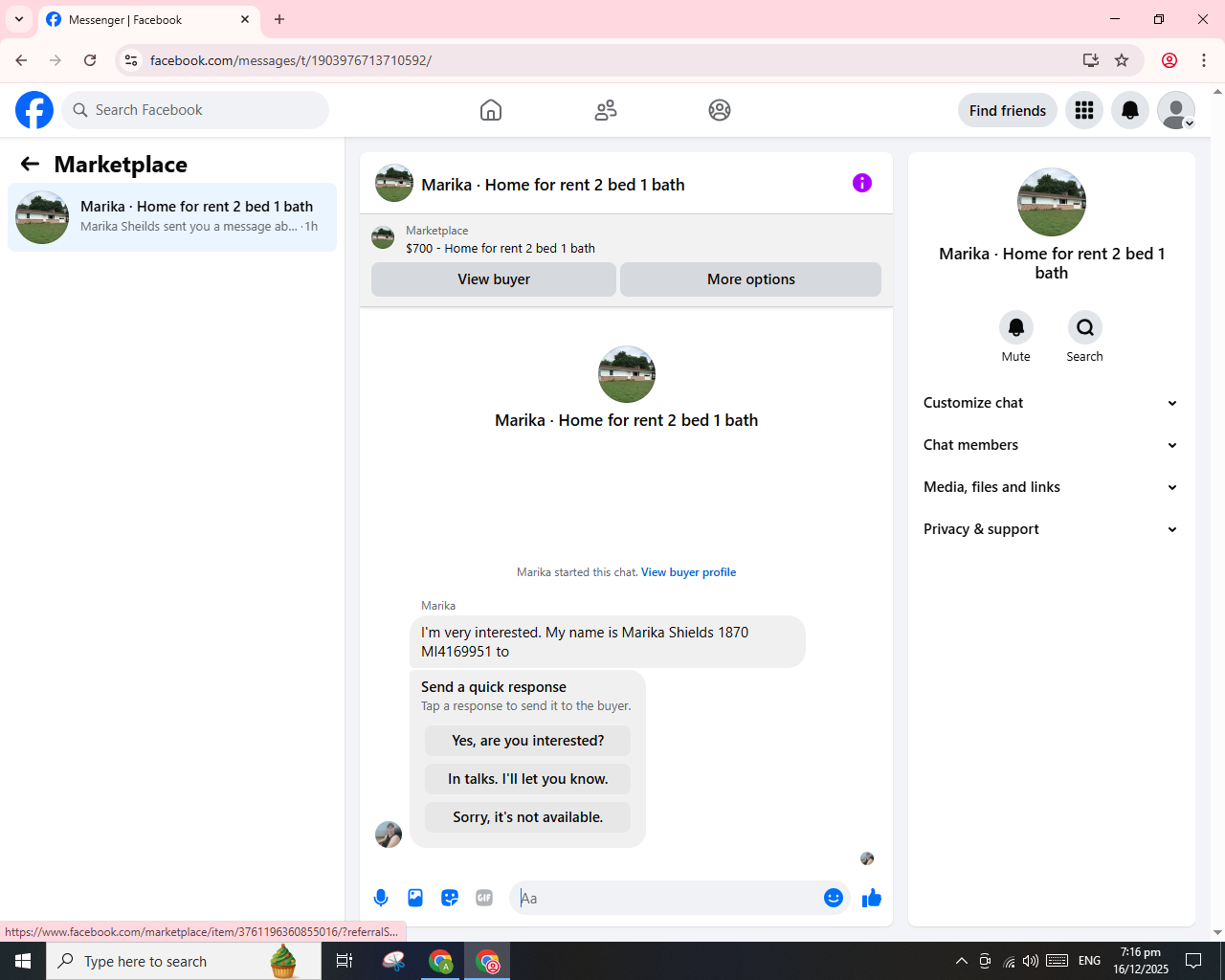Viewport: 1225px width, 980px height.
Task: View site information icon in address bar
Action: [x=131, y=60]
